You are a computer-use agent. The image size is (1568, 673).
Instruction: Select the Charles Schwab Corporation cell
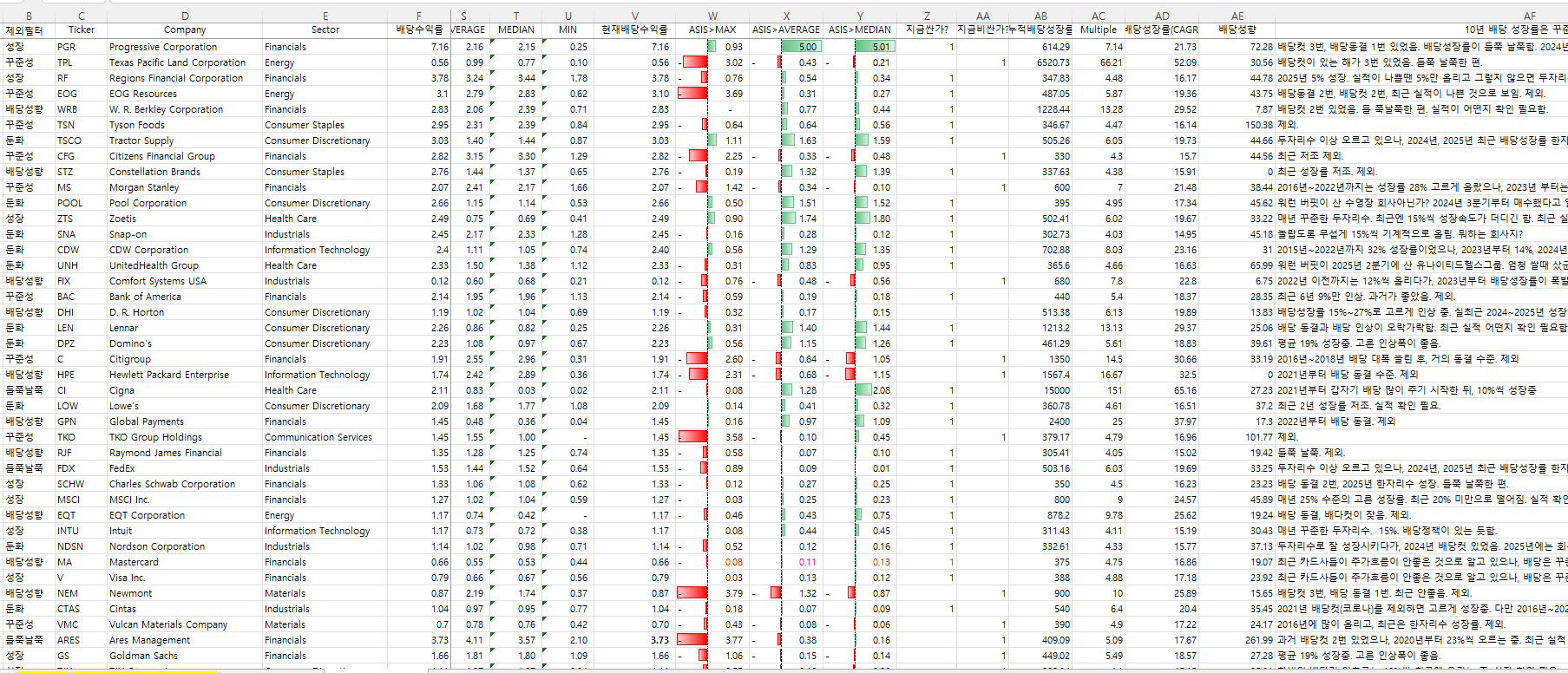click(x=185, y=484)
